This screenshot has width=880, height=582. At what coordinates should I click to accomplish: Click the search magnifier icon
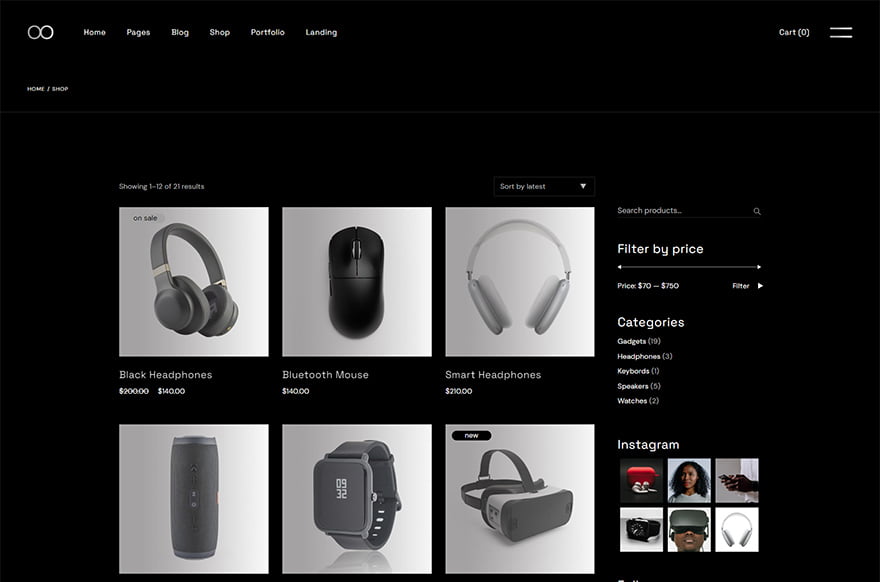tap(757, 212)
